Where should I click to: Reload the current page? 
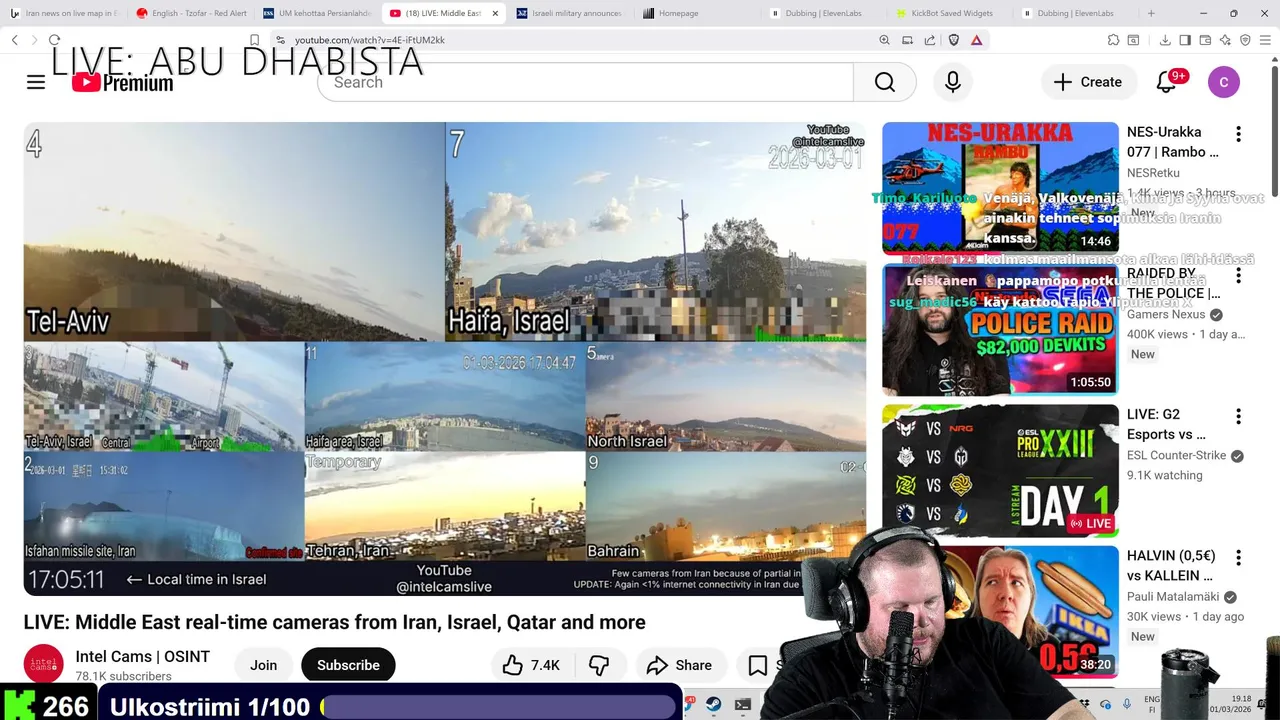54,40
